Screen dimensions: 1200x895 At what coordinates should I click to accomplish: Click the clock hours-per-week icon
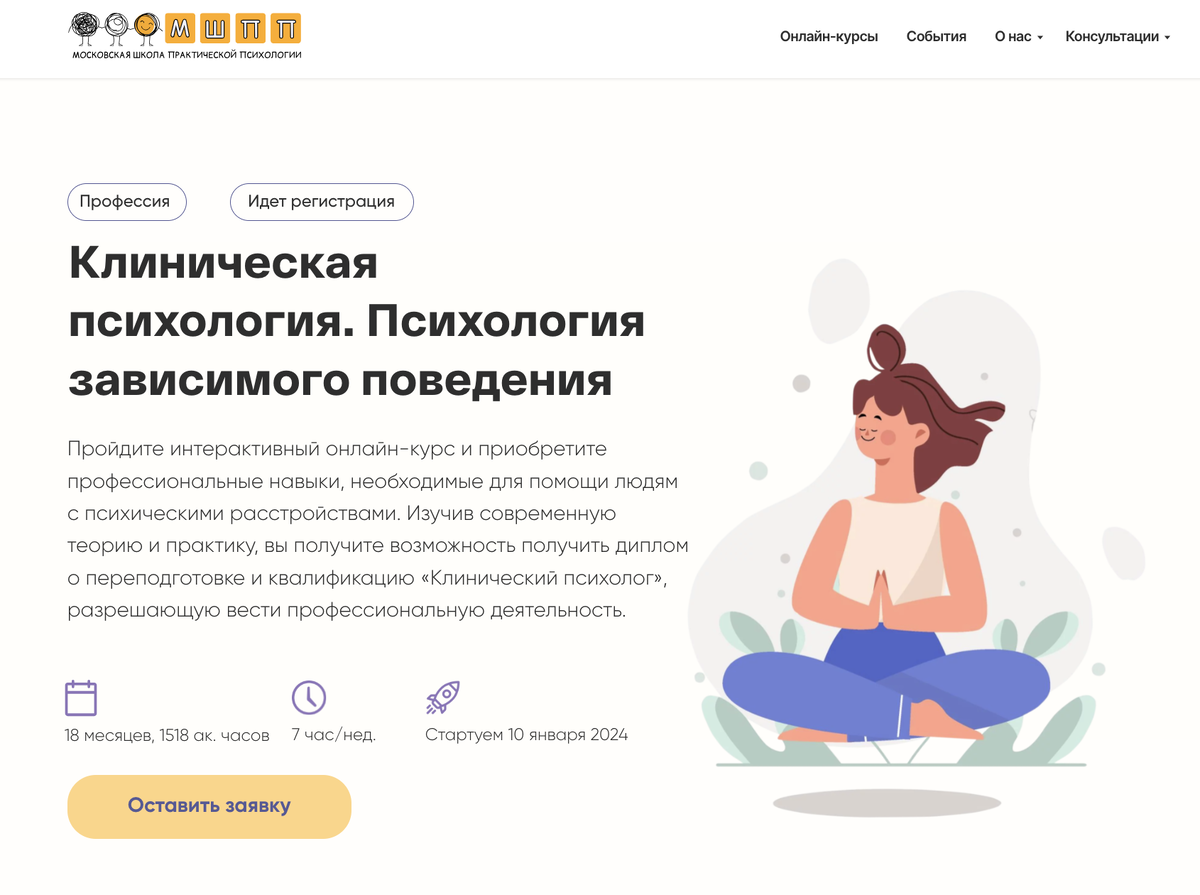[x=309, y=697]
